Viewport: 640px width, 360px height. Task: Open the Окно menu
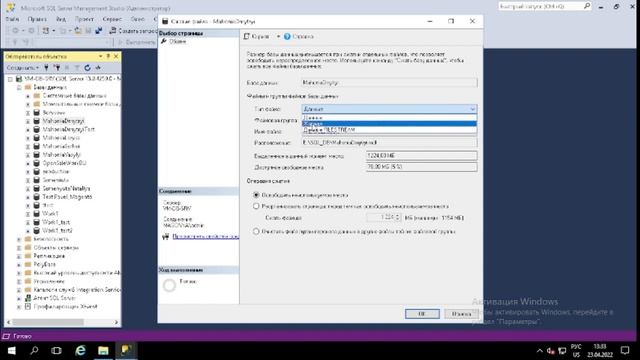coord(138,19)
